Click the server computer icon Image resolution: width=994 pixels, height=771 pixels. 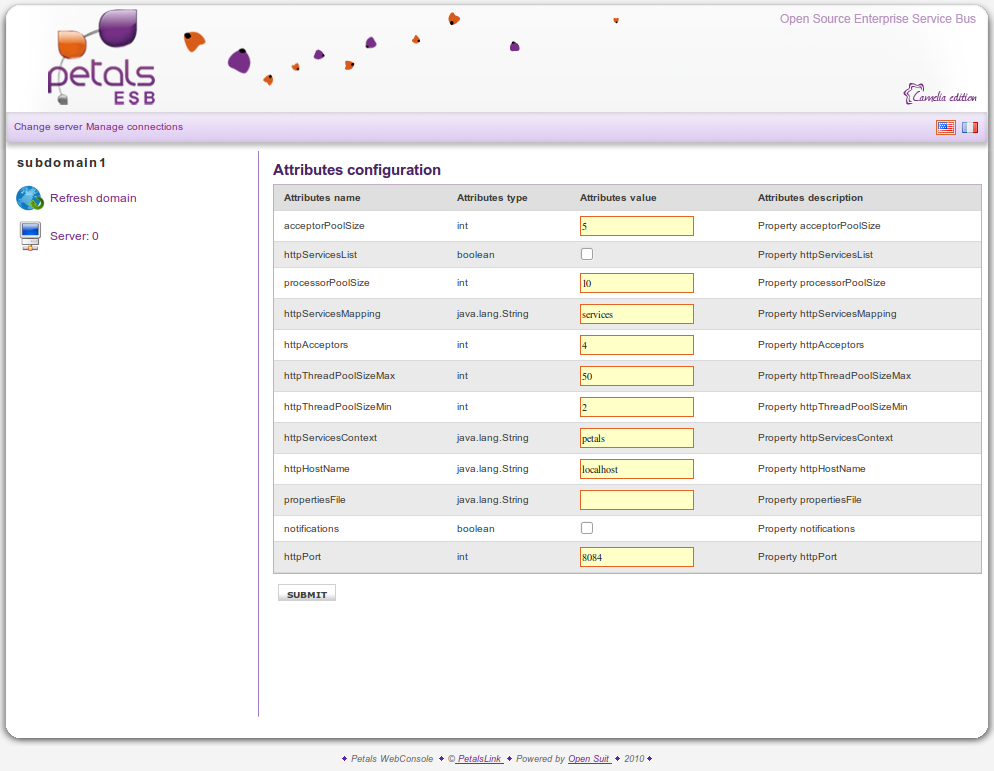(30, 237)
